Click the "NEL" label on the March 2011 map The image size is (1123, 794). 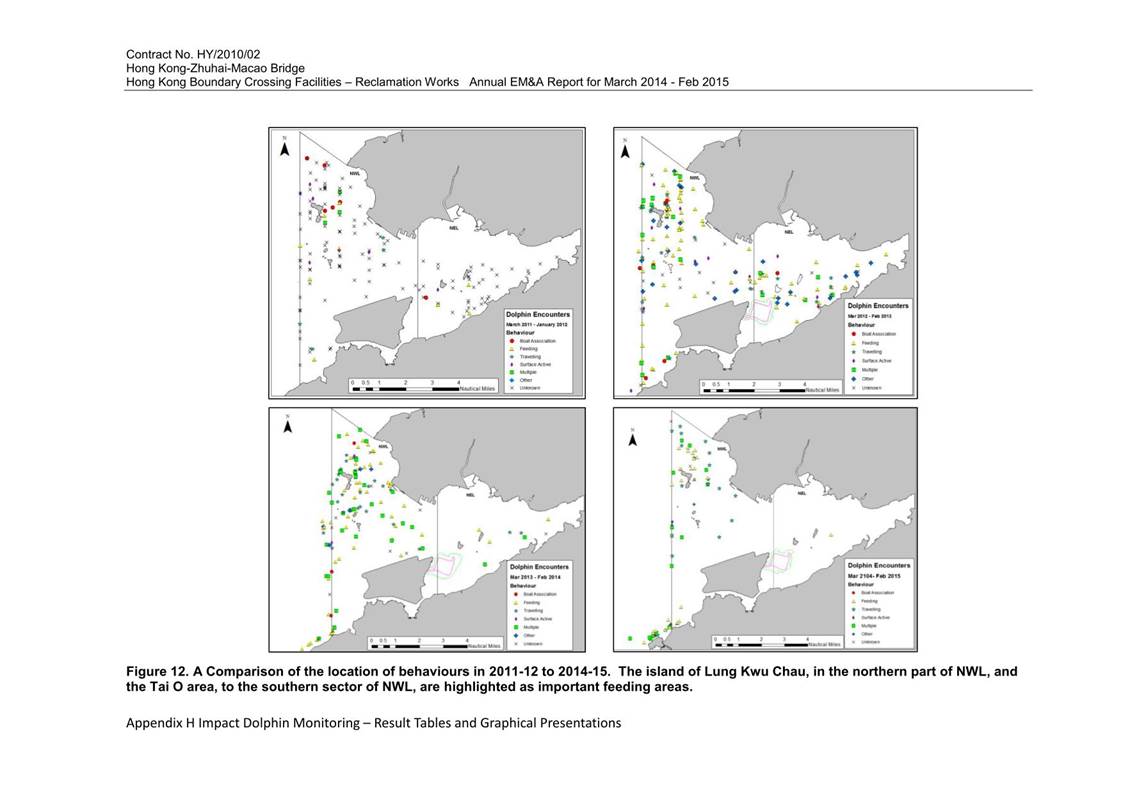click(x=454, y=228)
